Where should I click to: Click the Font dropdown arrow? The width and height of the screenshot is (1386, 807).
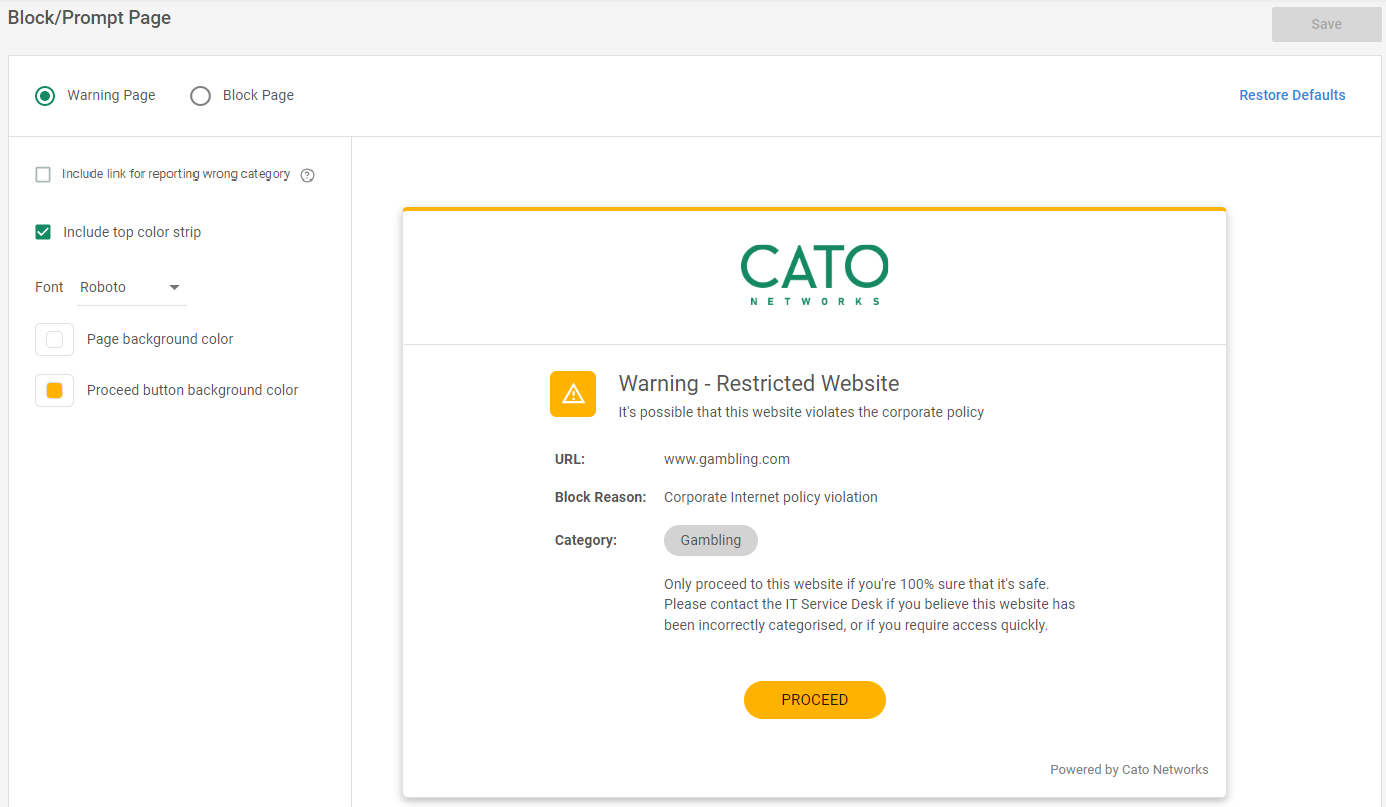point(174,288)
